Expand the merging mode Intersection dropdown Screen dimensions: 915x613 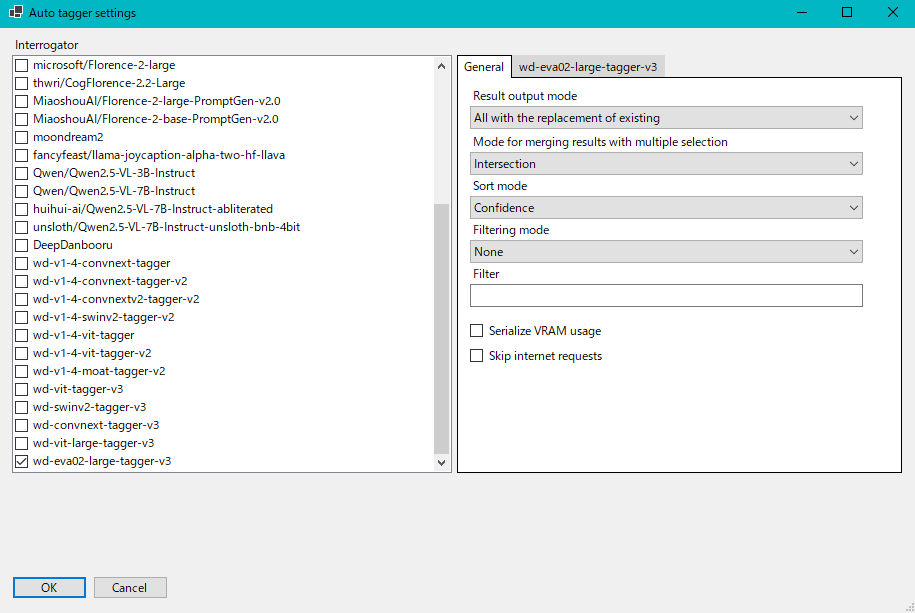coord(666,164)
